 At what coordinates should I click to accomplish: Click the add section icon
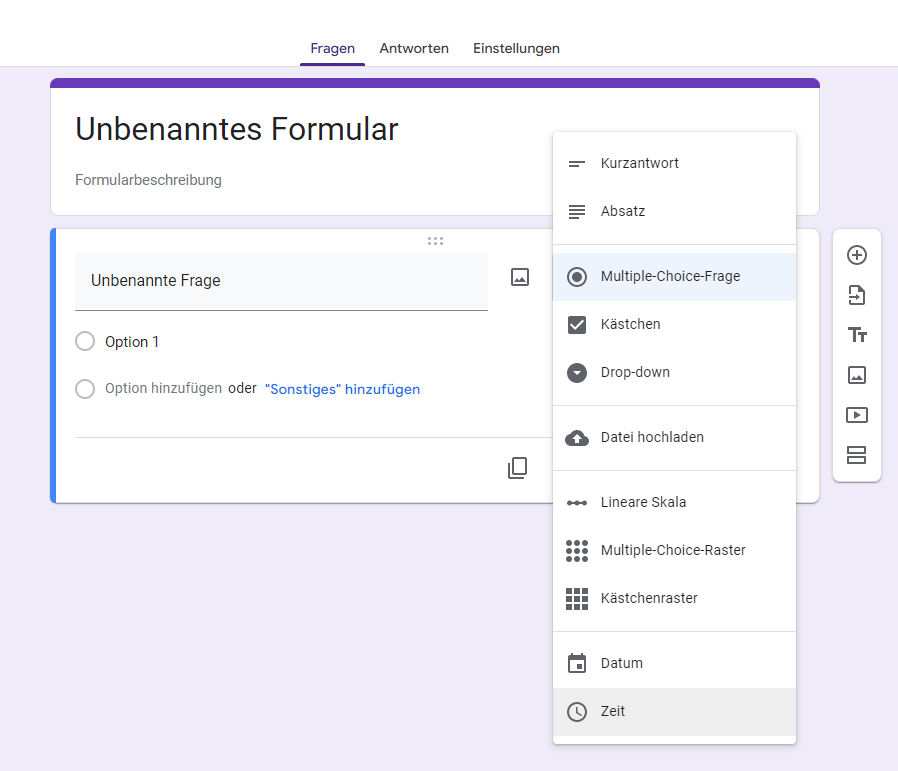(x=856, y=455)
